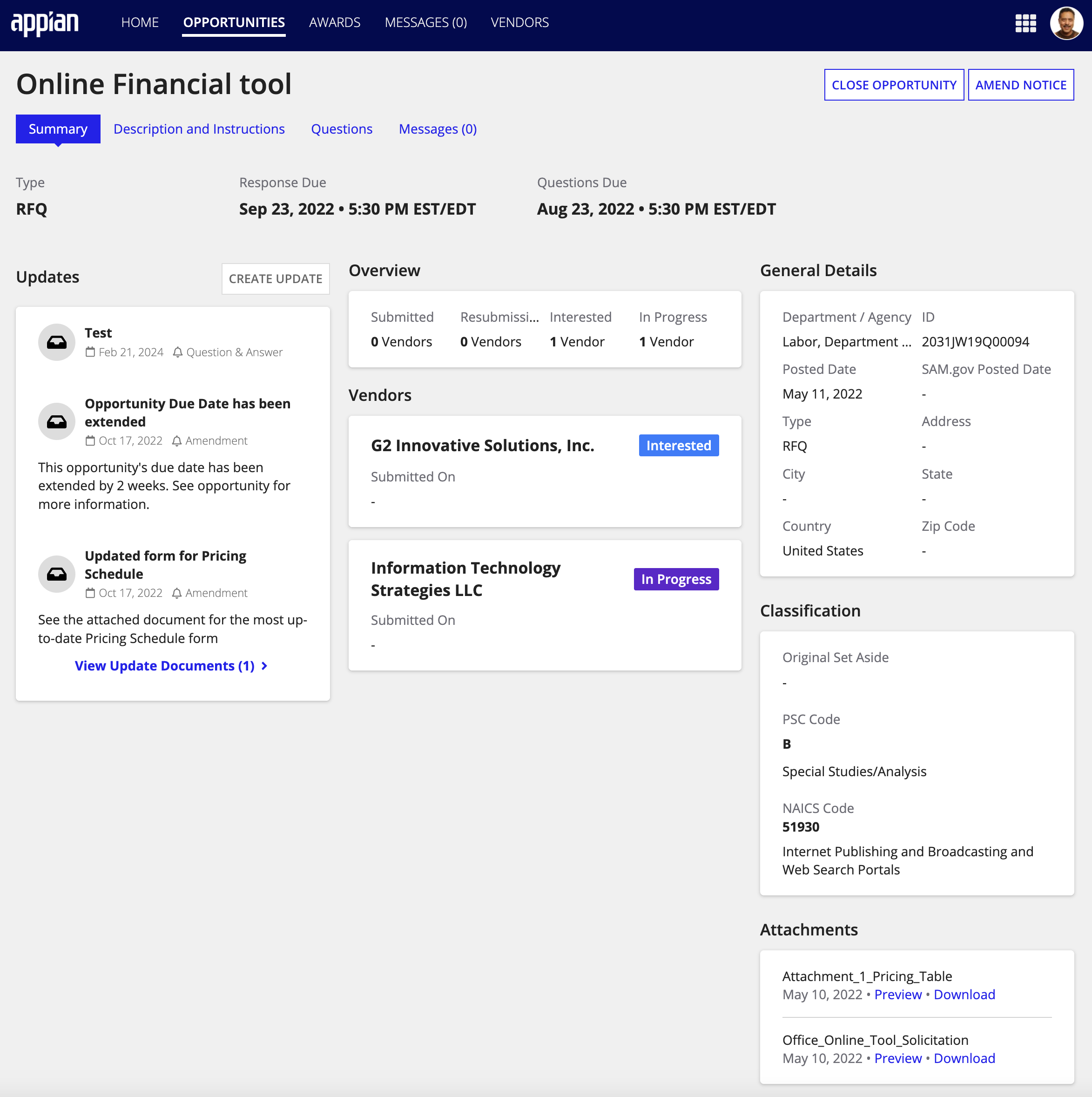Click the Response Due date Sep 23, 2022

tap(357, 209)
